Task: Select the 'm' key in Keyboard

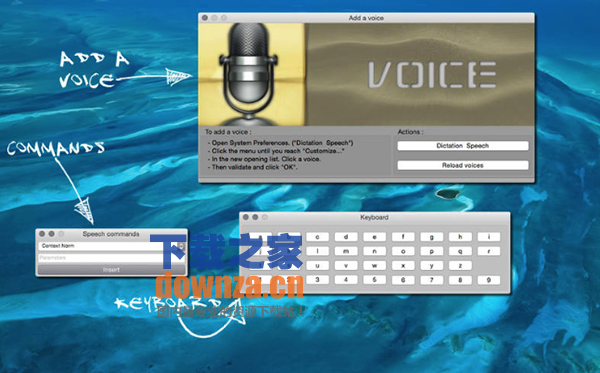Action: [x=346, y=251]
